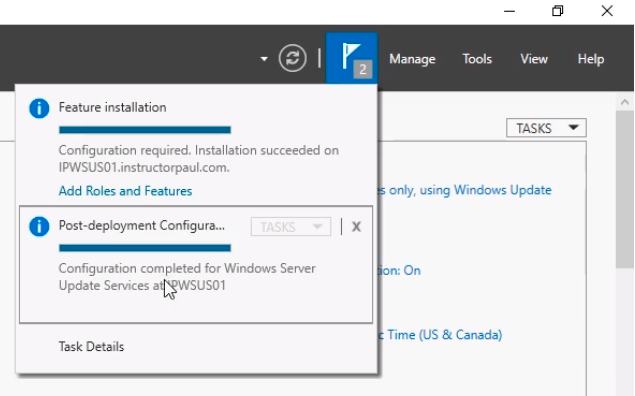635x396 pixels.
Task: Open the Tools menu
Action: [x=477, y=59]
